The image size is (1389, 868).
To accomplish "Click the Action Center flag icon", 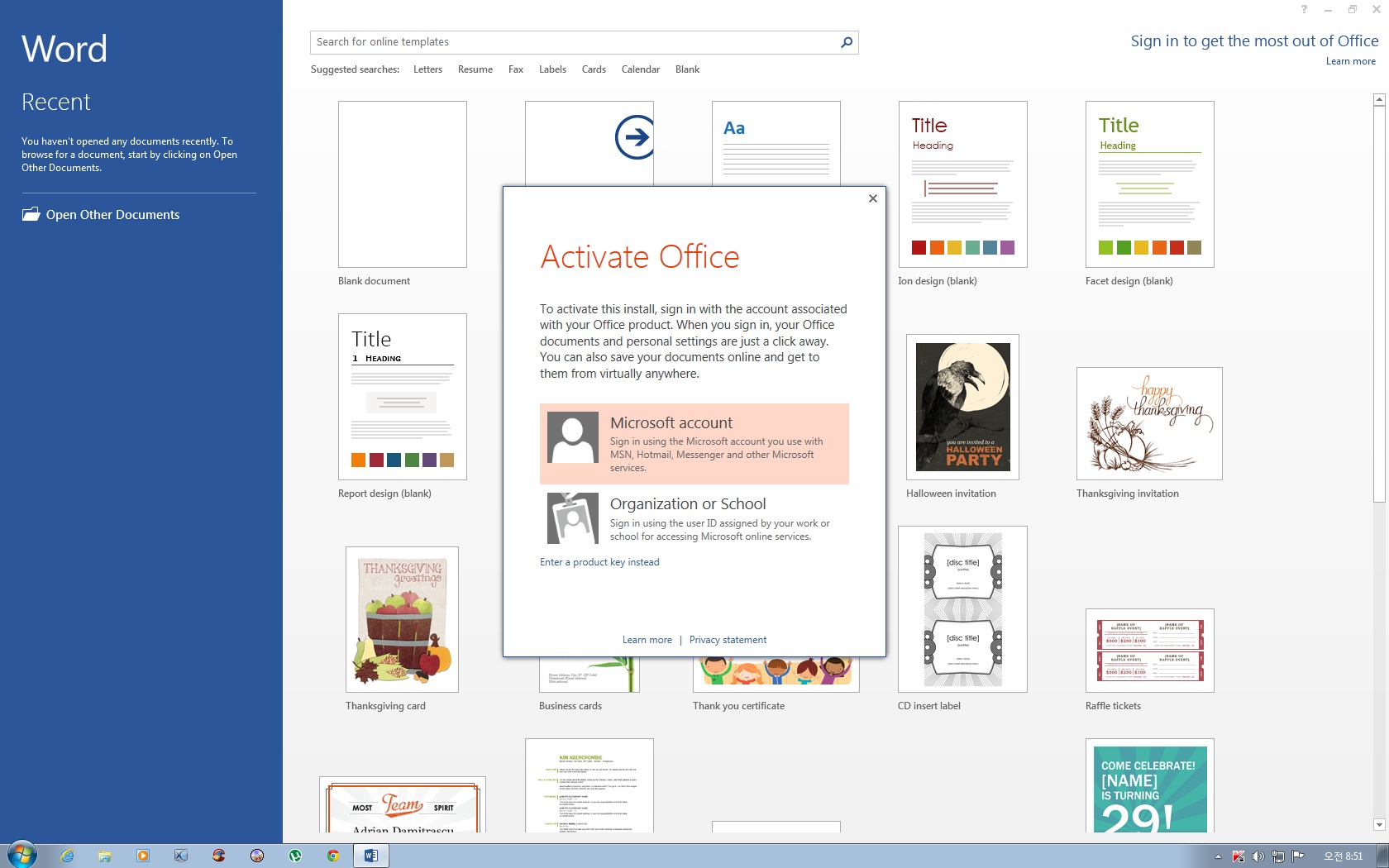I will pyautogui.click(x=1298, y=856).
